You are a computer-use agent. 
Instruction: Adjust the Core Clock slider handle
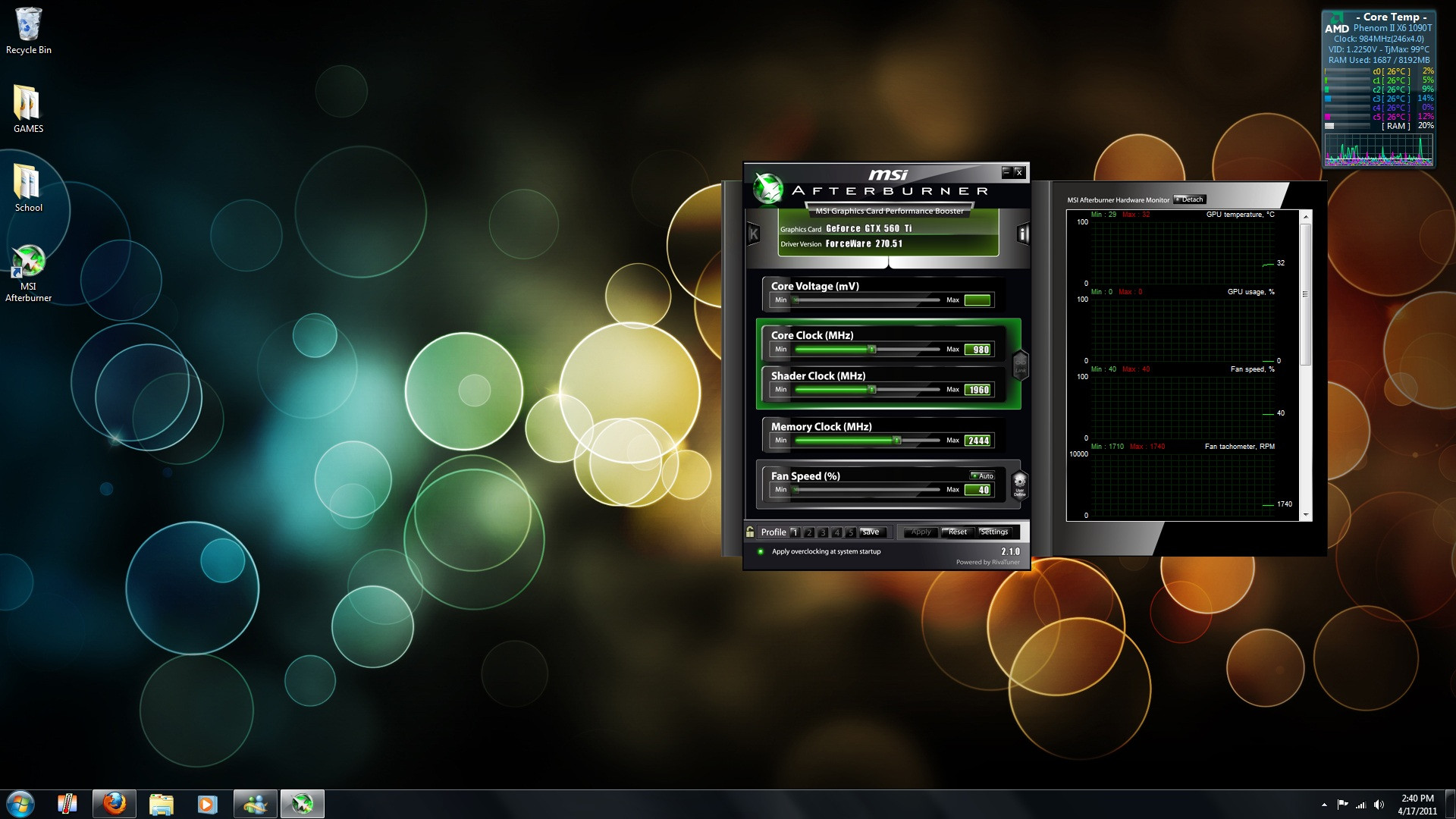point(872,350)
